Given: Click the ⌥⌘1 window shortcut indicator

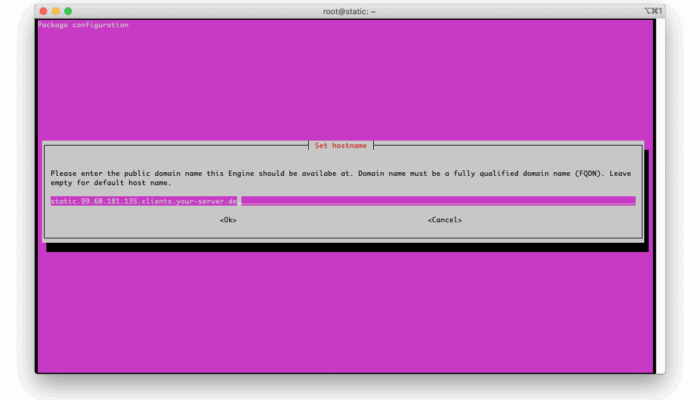Looking at the screenshot, I should [x=652, y=11].
